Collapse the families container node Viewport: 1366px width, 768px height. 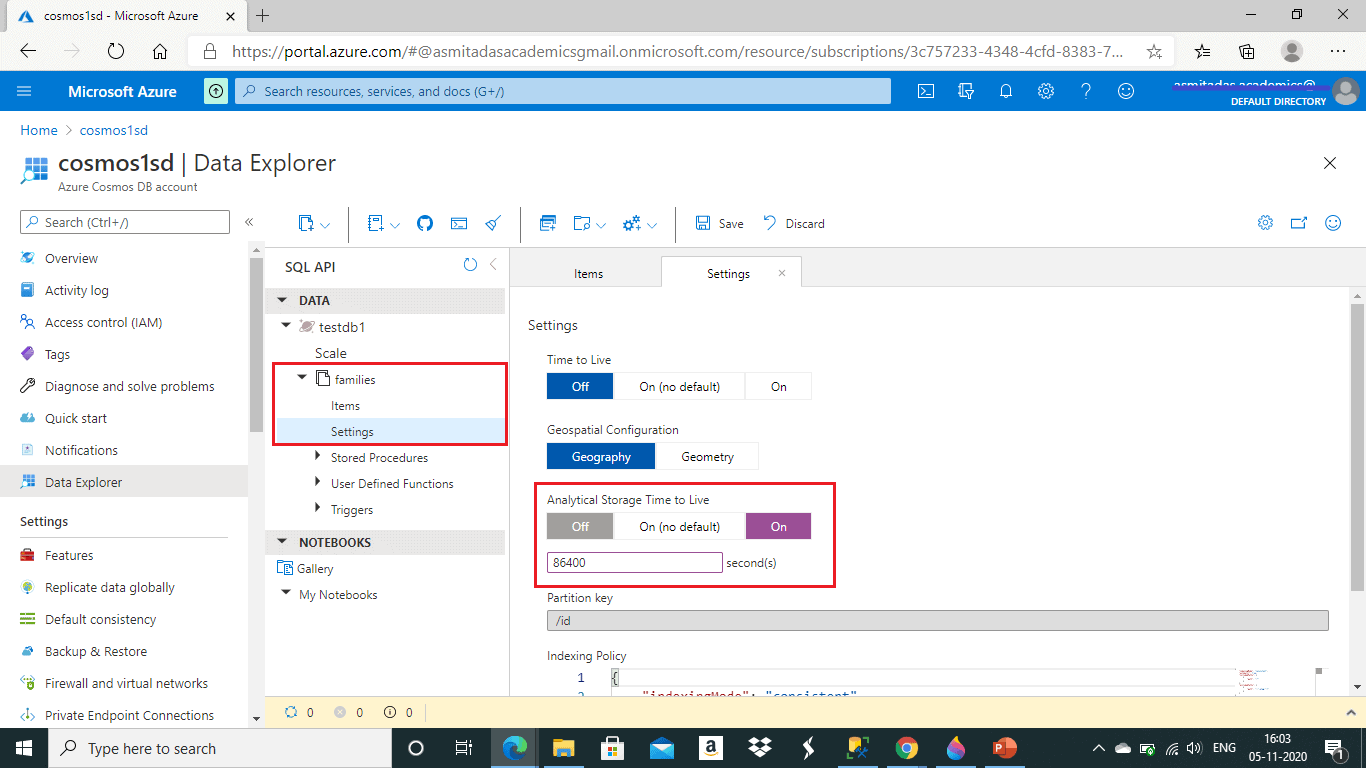302,379
